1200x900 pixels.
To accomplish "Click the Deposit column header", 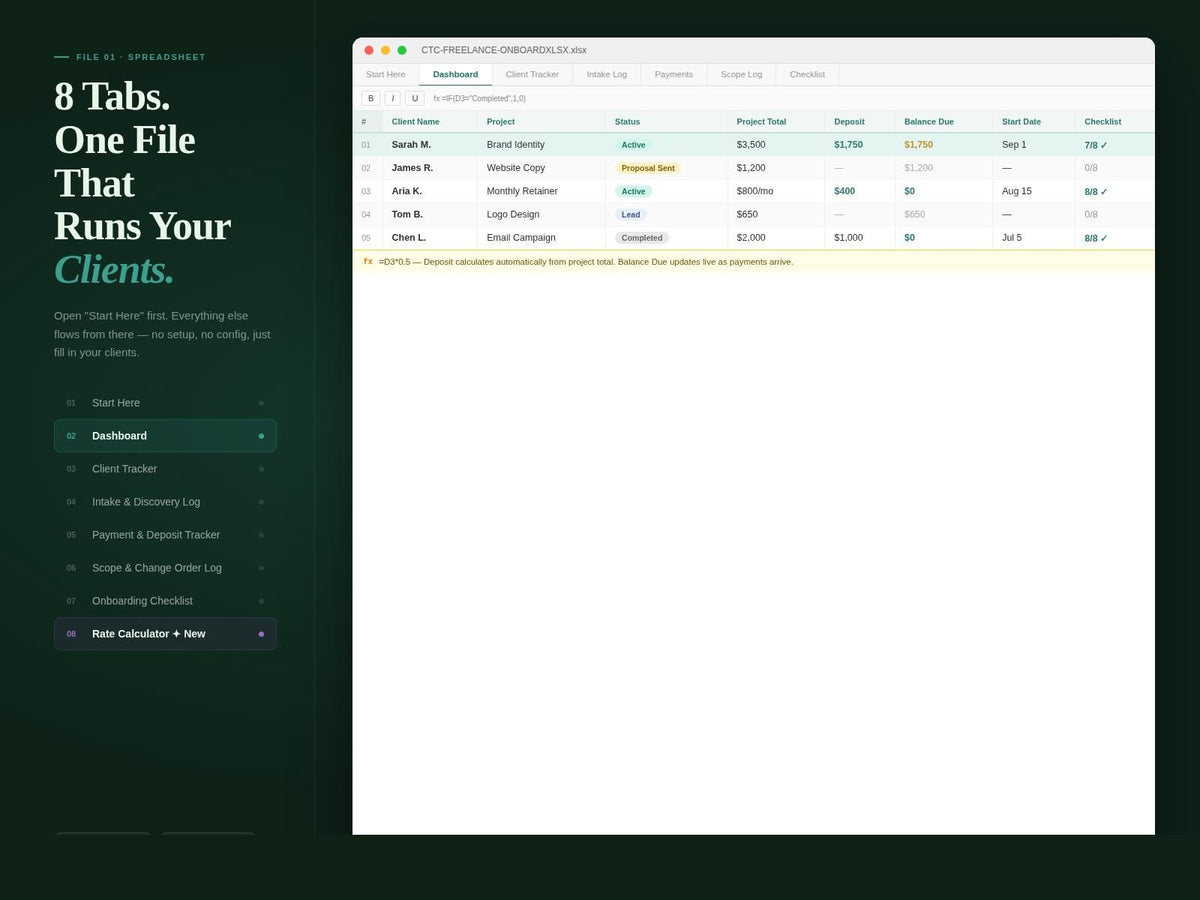I will click(860, 122).
